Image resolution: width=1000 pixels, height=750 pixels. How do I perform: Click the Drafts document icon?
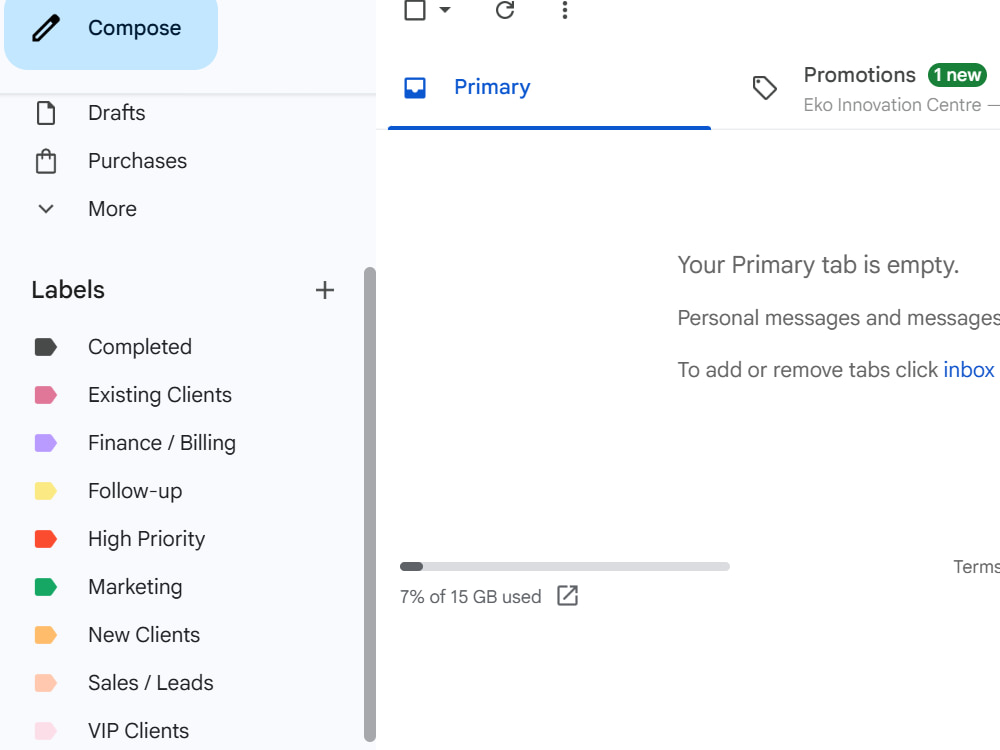(x=46, y=113)
